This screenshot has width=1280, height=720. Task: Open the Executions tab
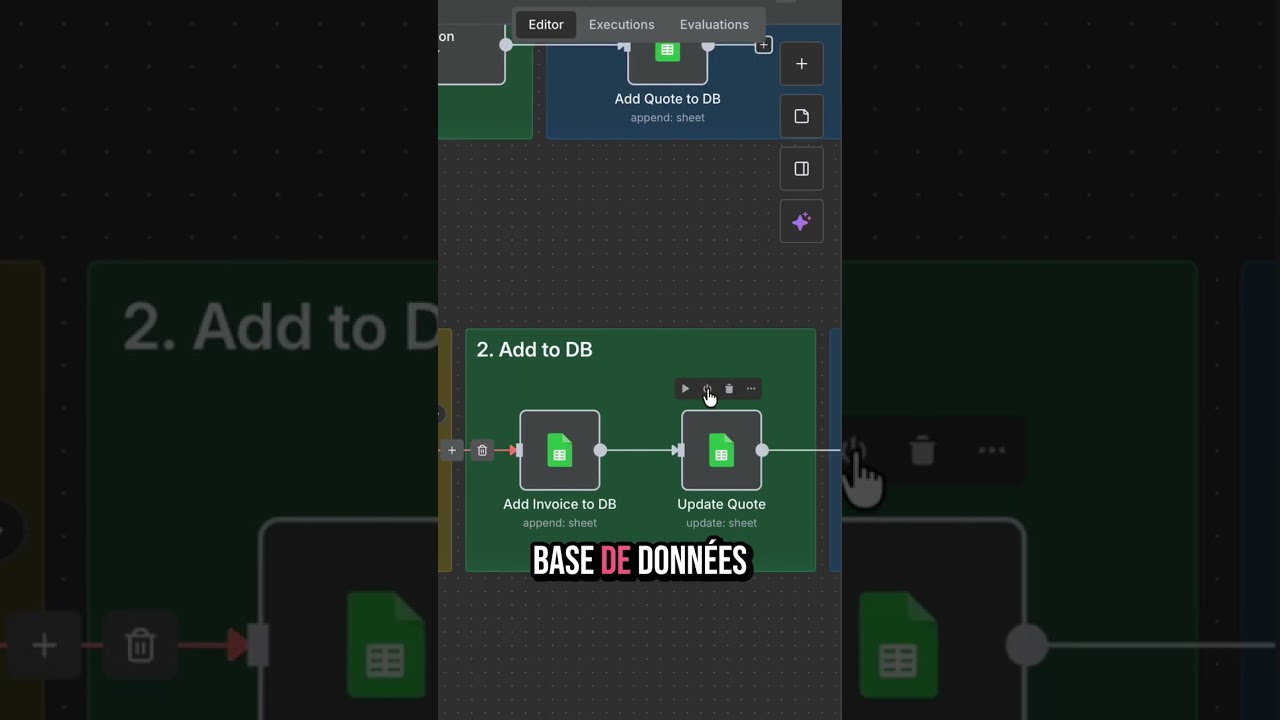pyautogui.click(x=621, y=24)
